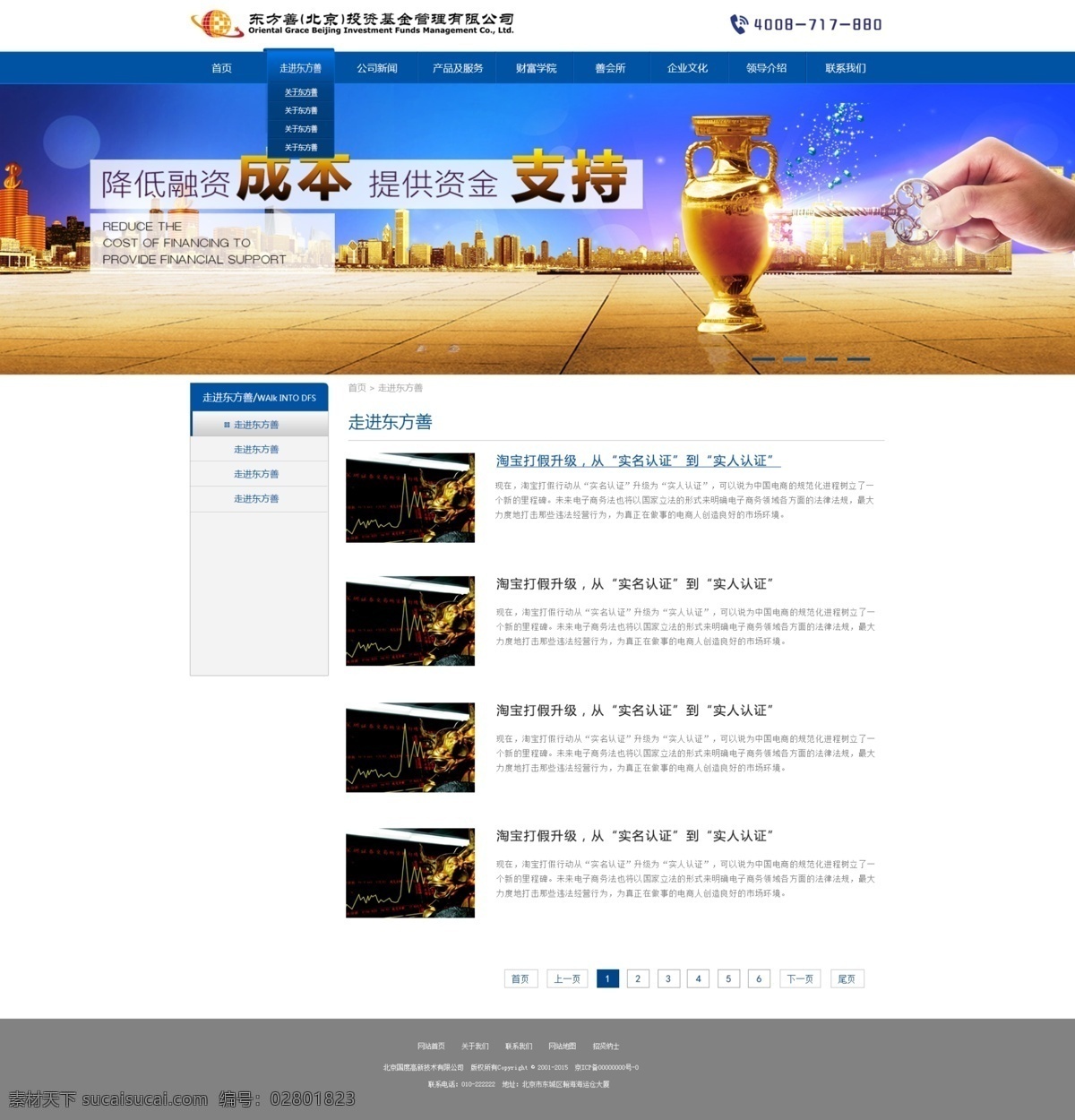Screen dimensions: 1075x1120
Task: Visit 善会所 from the navigation bar
Action: tap(610, 68)
